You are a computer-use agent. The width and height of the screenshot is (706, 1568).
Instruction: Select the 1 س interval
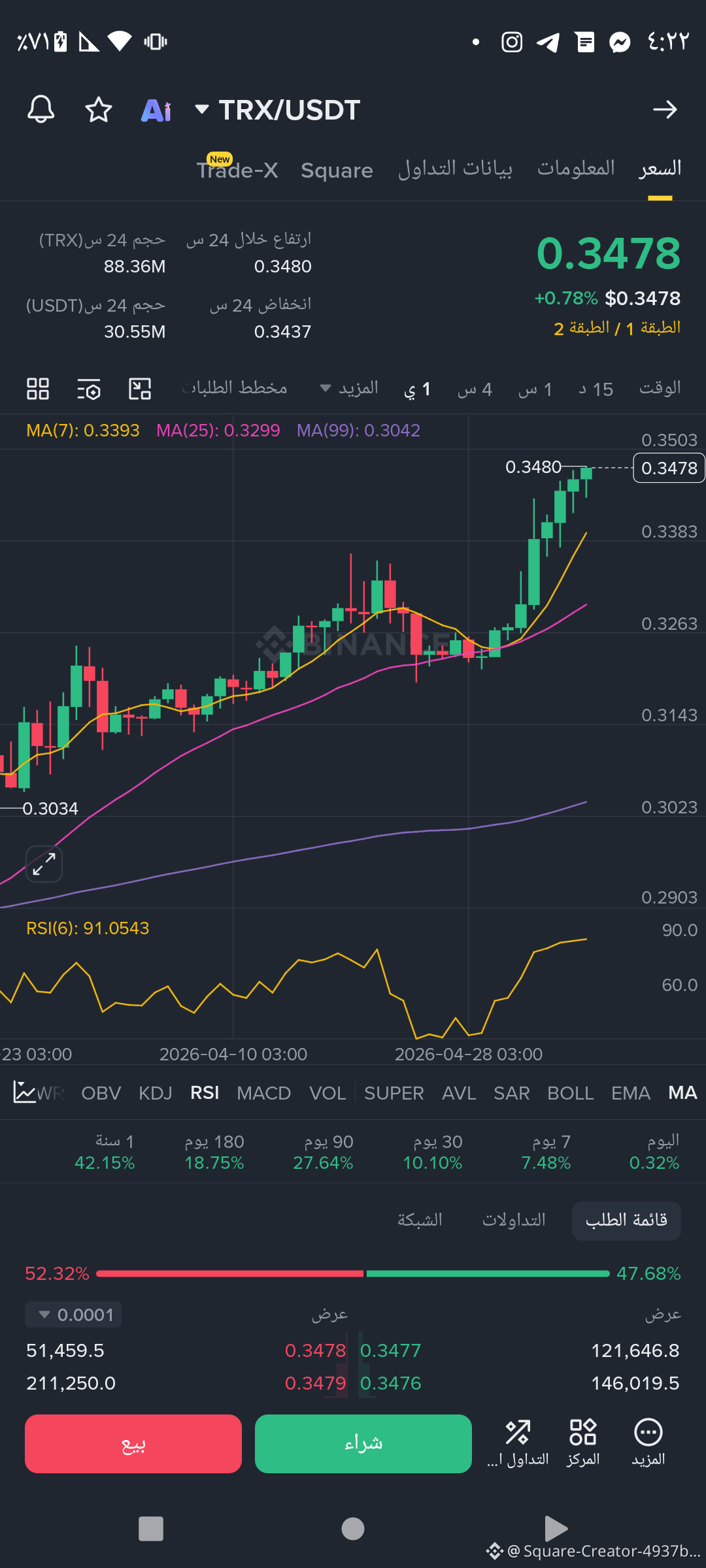(535, 389)
